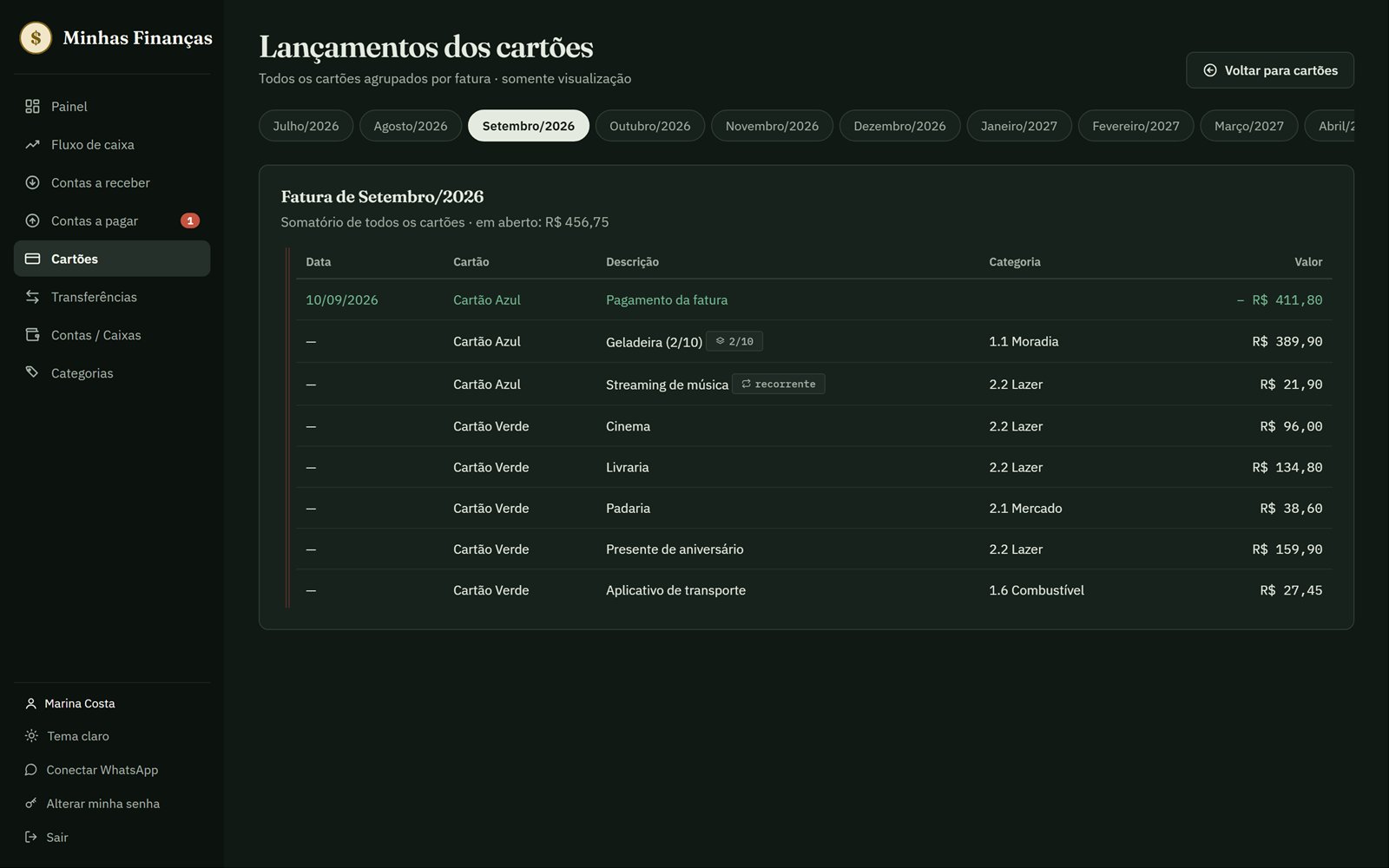Click Aplicativo de transporte description
The width and height of the screenshot is (1389, 868).
pyautogui.click(x=675, y=590)
